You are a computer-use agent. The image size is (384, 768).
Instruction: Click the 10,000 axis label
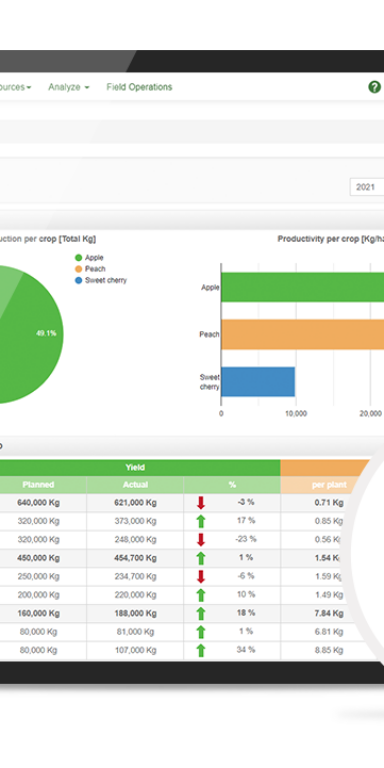(x=296, y=414)
